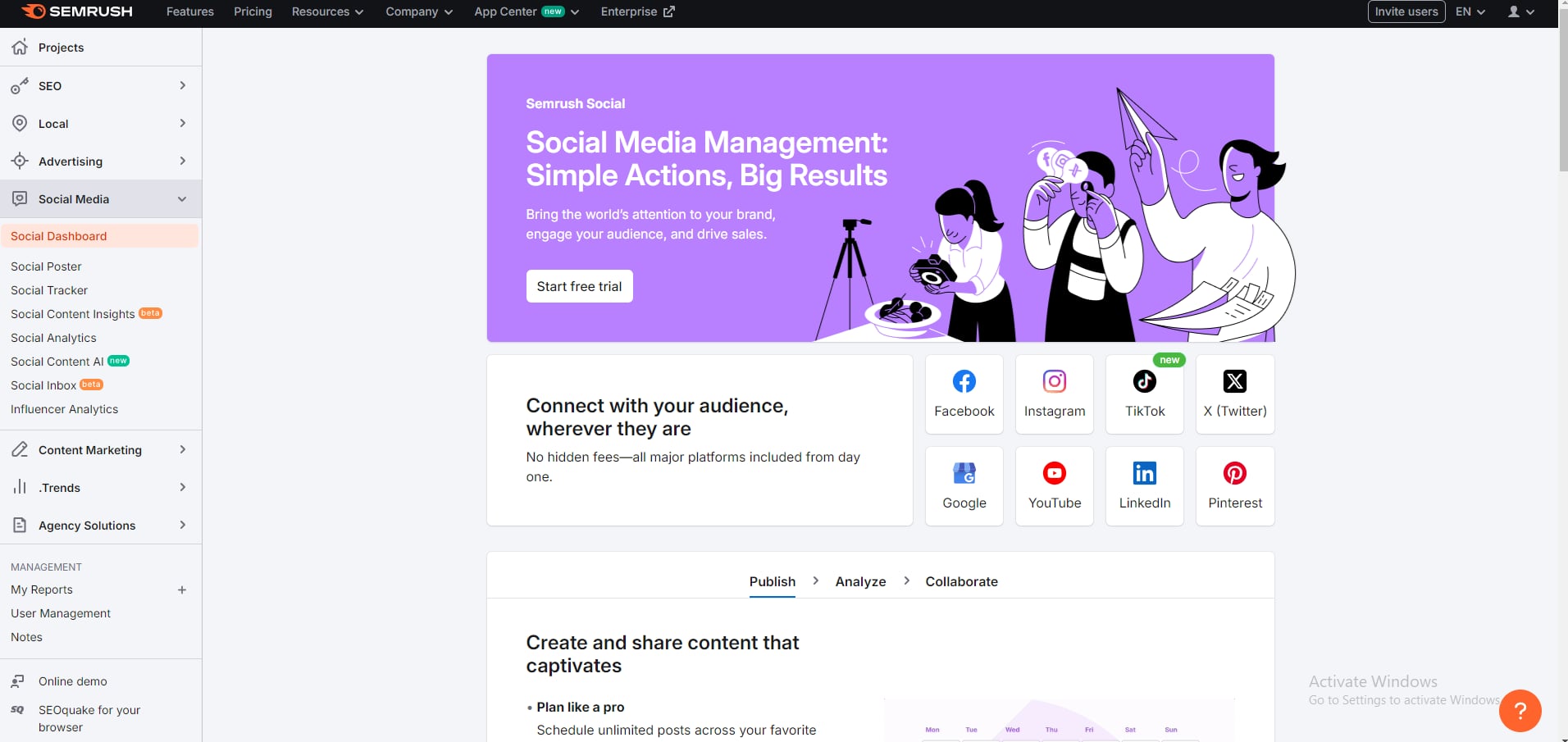Click the Pinterest platform icon

(x=1234, y=474)
